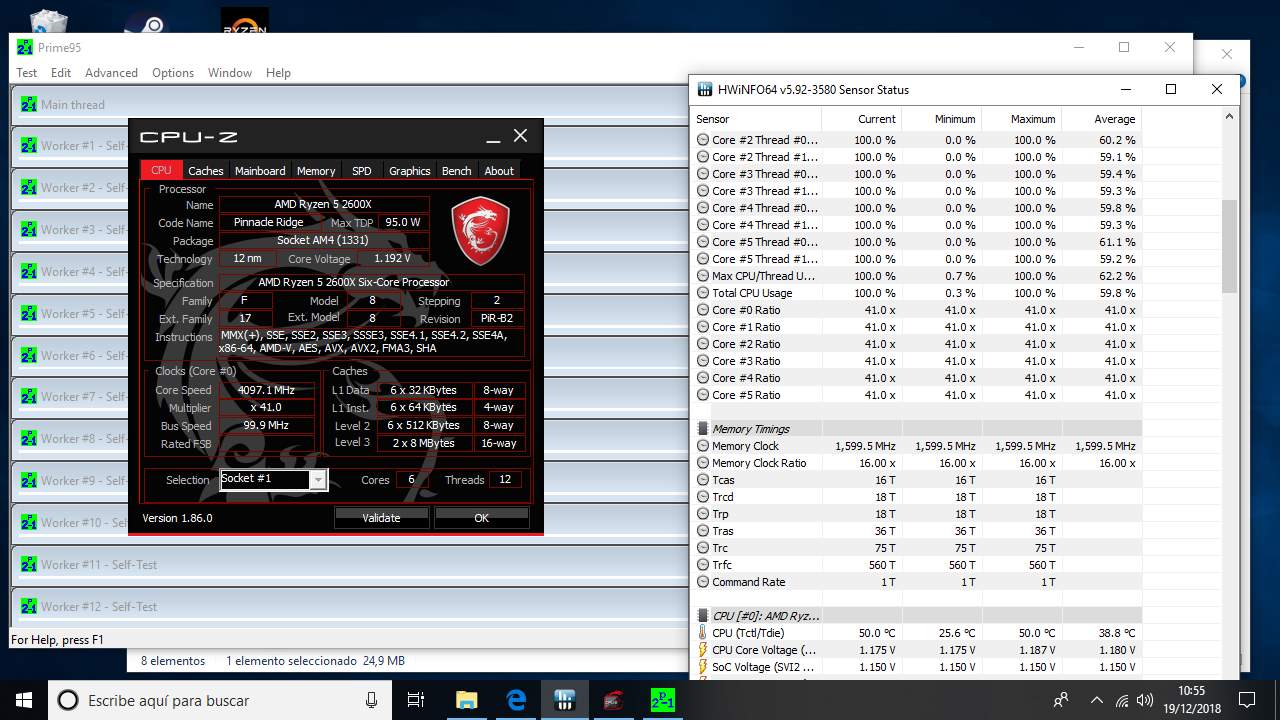1280x720 pixels.
Task: Switch to the Mainboard tab in CPU-Z
Action: click(260, 171)
